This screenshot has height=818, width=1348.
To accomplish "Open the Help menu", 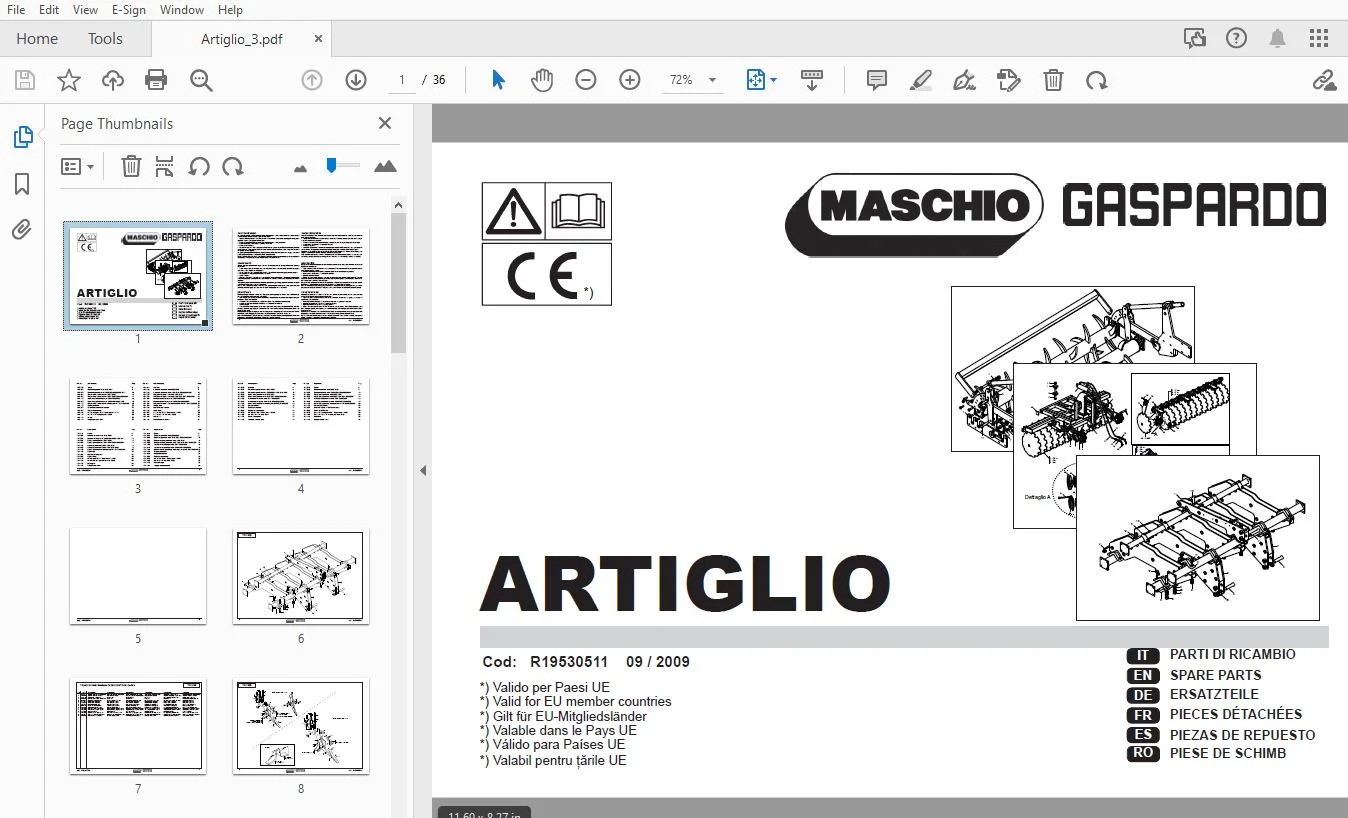I will [230, 9].
